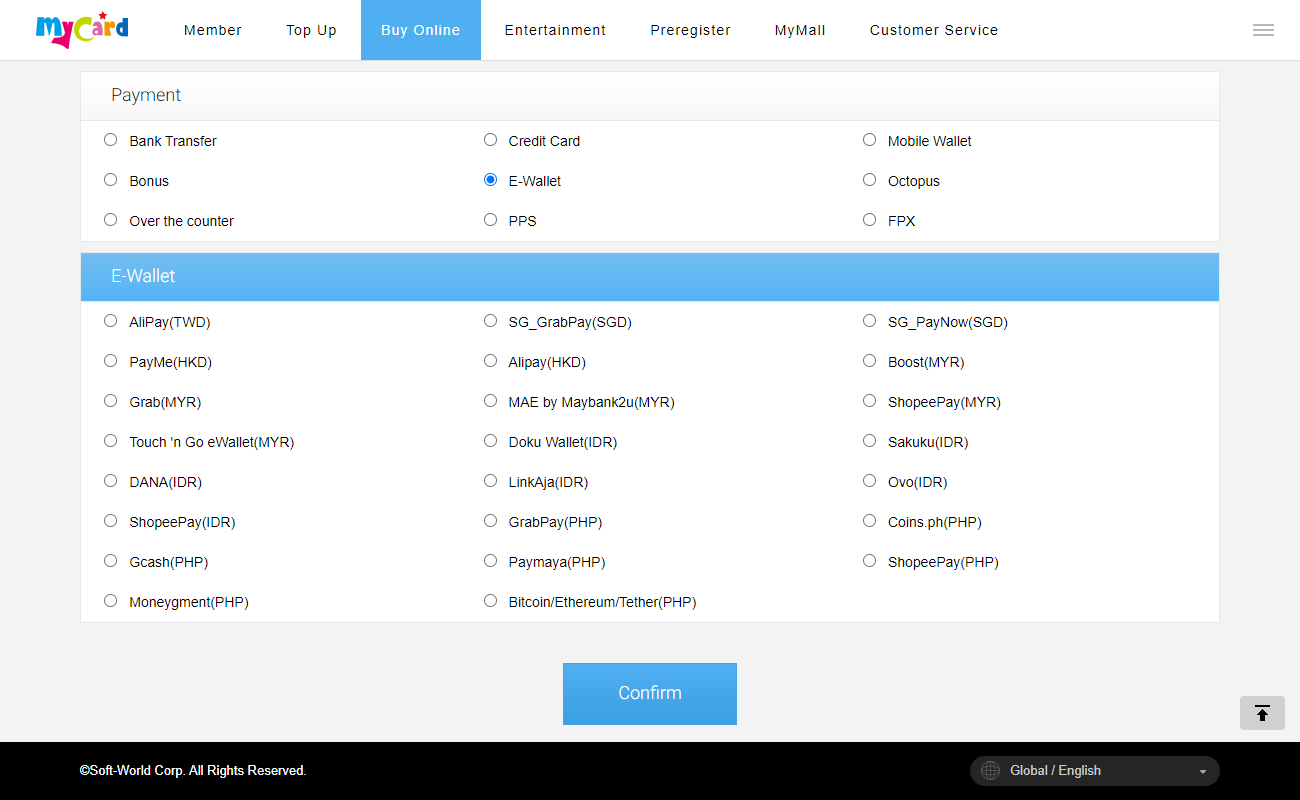Click the MyCard logo

click(82, 30)
